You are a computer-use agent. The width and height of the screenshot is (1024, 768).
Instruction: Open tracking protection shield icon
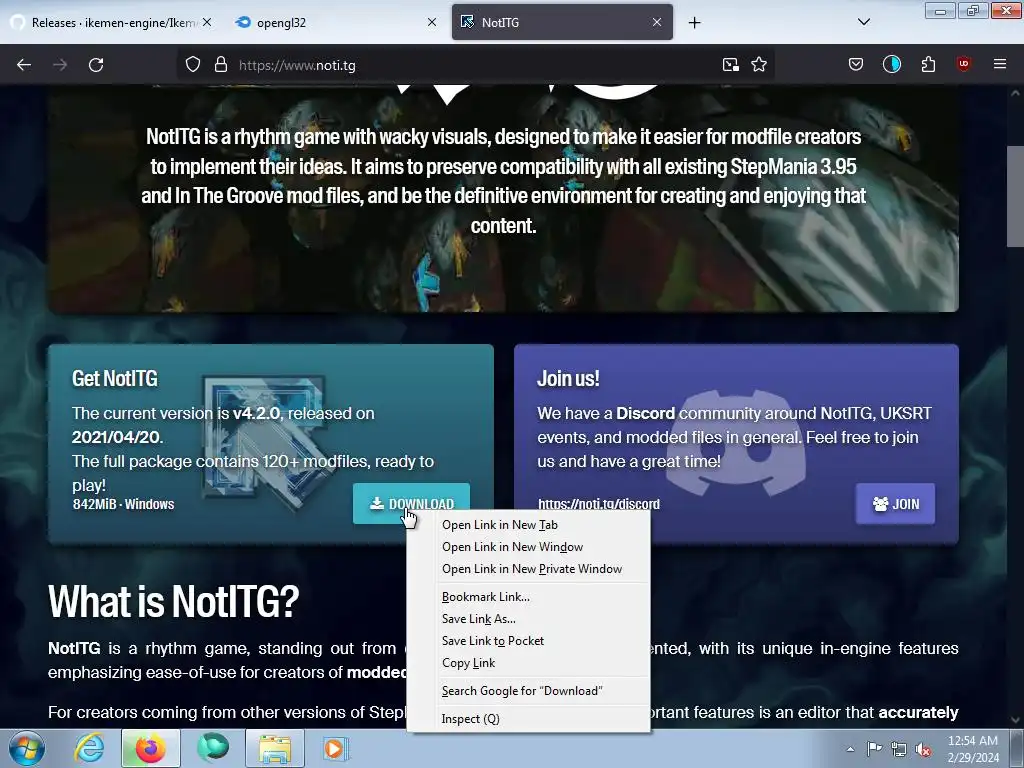coord(193,65)
